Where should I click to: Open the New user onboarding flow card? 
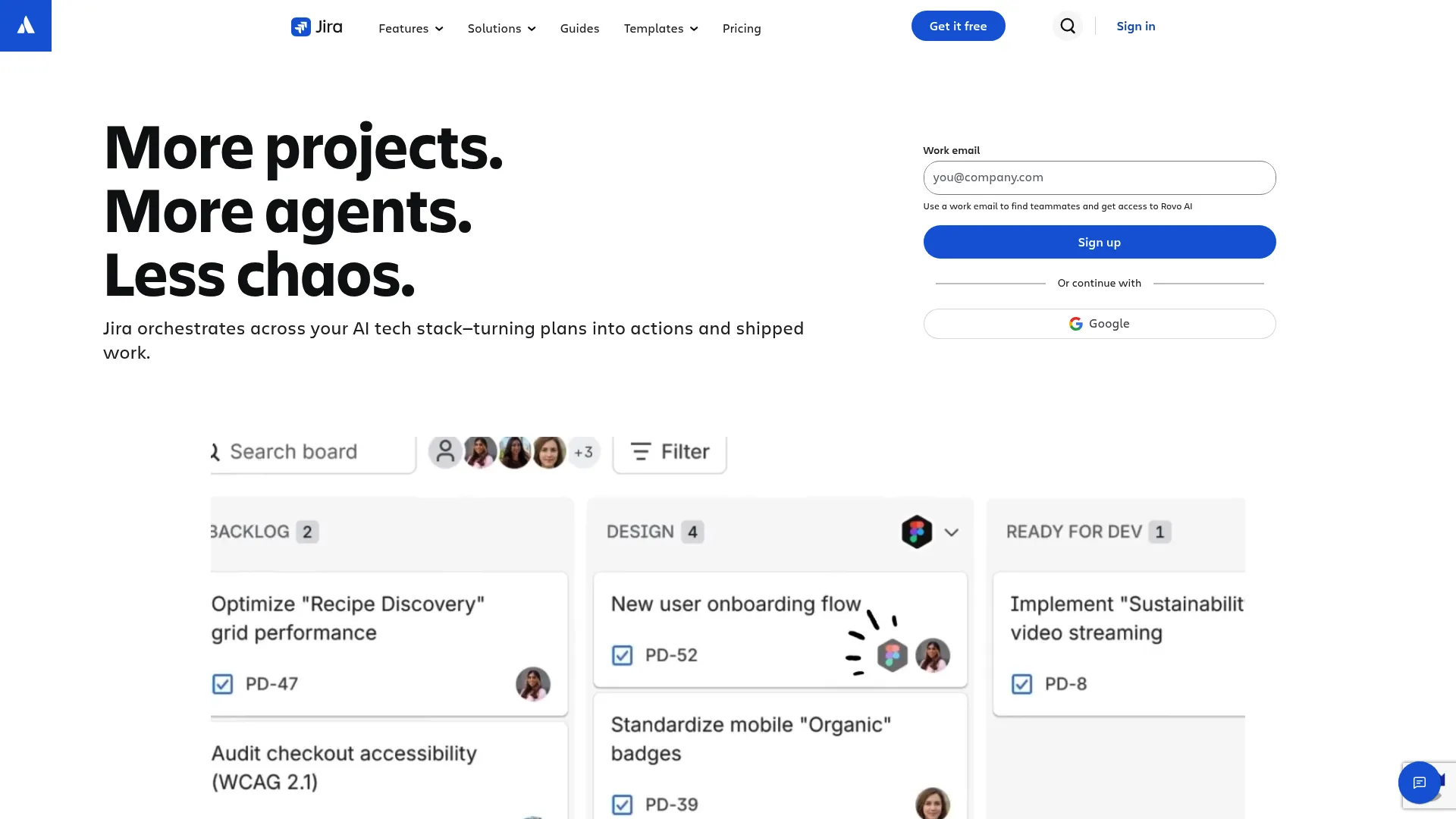tap(780, 630)
